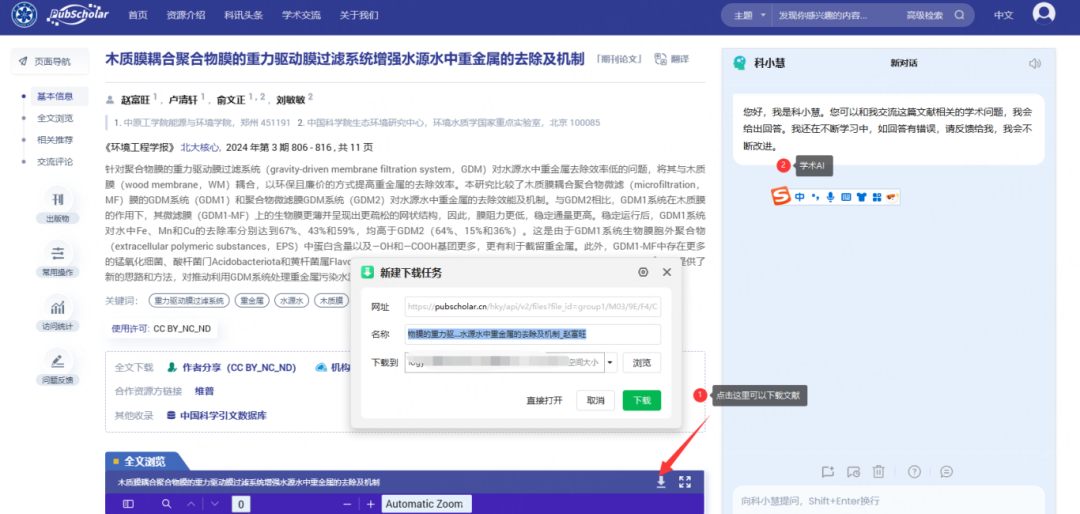
Task: Toggle the PDF viewer sidebar
Action: (128, 504)
